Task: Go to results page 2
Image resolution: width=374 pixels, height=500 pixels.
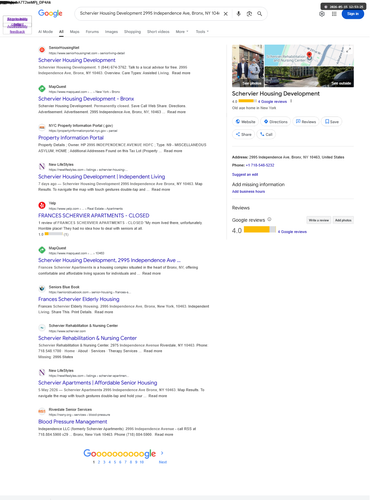Action: coord(99,462)
